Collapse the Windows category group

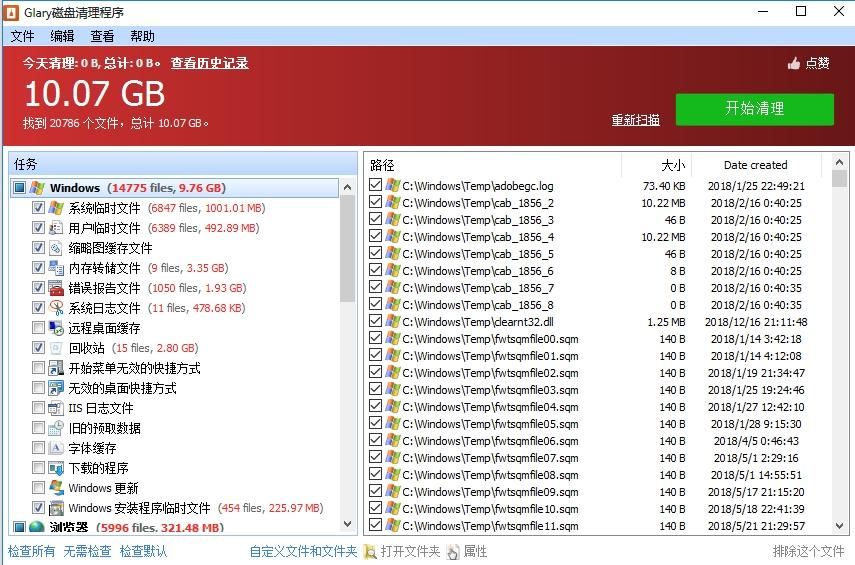[19, 188]
